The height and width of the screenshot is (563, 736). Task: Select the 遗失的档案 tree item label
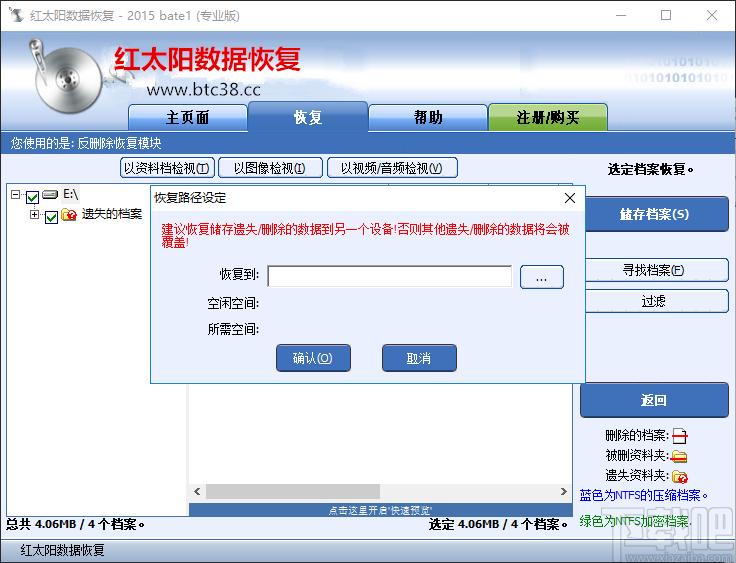pos(112,214)
